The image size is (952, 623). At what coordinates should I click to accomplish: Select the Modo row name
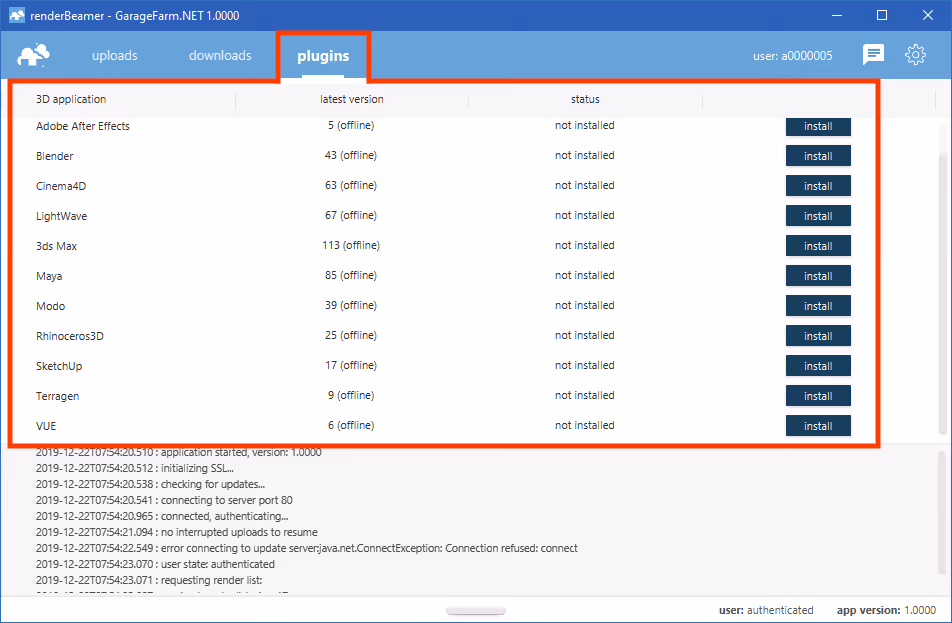[50, 306]
